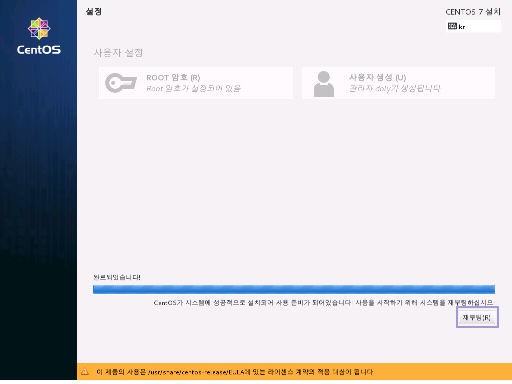
Task: Click the 완료되었습니다 status text
Action: pyautogui.click(x=117, y=277)
